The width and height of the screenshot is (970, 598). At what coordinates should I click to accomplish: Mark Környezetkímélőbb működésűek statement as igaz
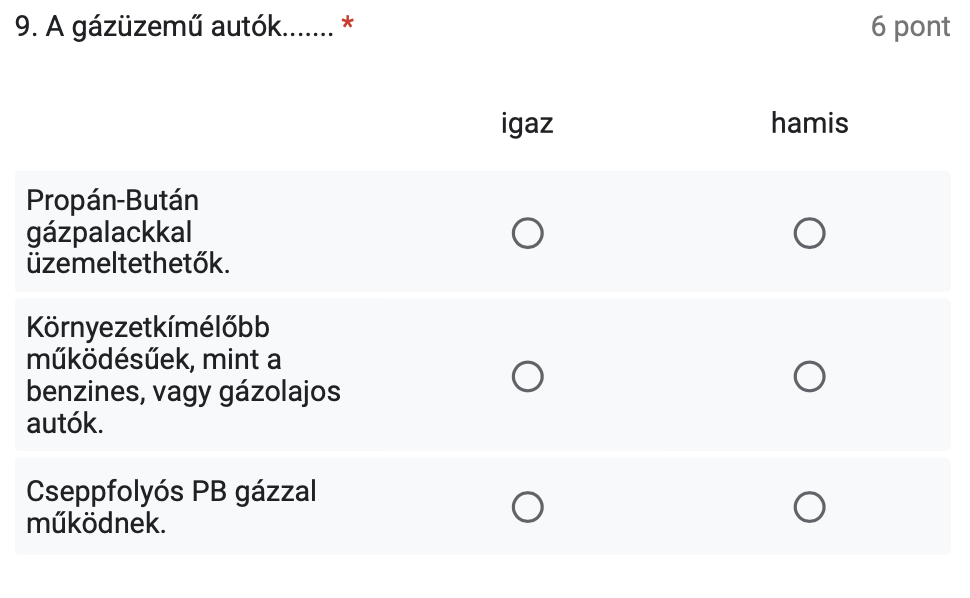pyautogui.click(x=527, y=377)
